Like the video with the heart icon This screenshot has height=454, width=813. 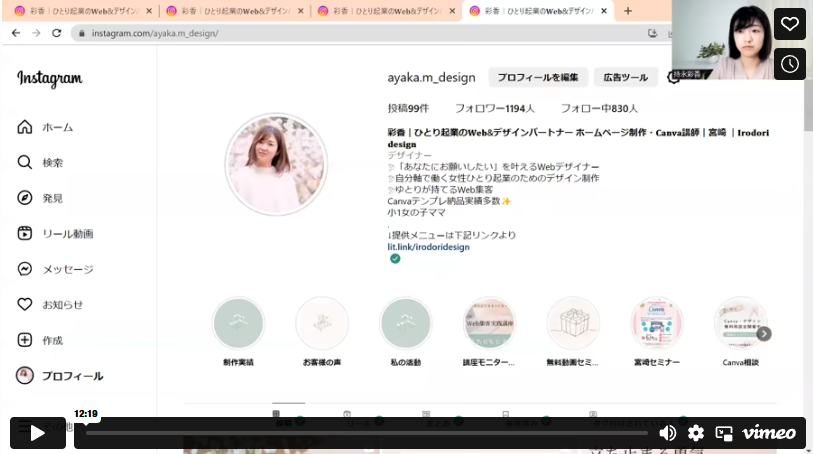[x=789, y=24]
